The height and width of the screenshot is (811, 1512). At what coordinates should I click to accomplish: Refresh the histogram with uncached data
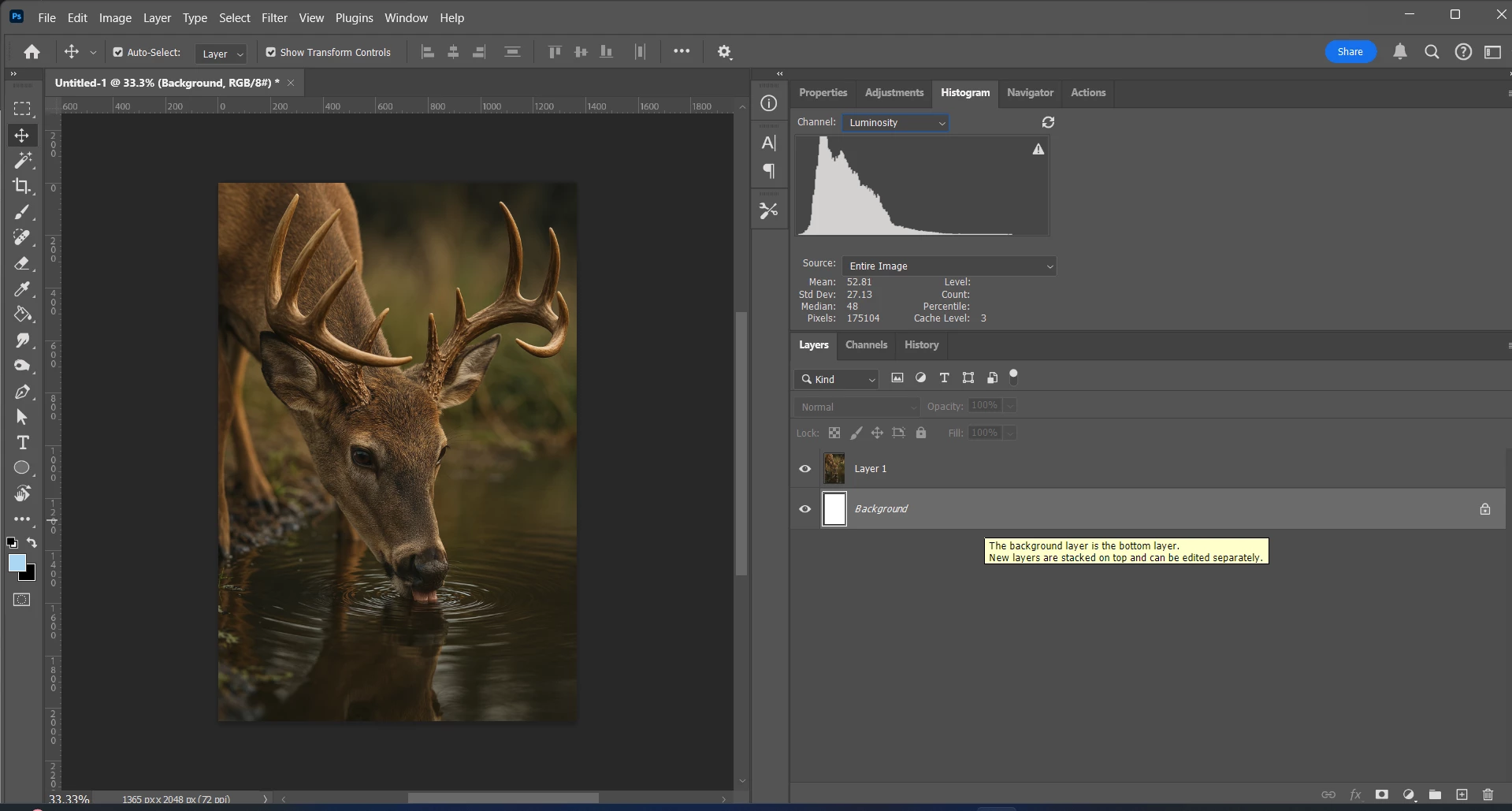point(1048,122)
